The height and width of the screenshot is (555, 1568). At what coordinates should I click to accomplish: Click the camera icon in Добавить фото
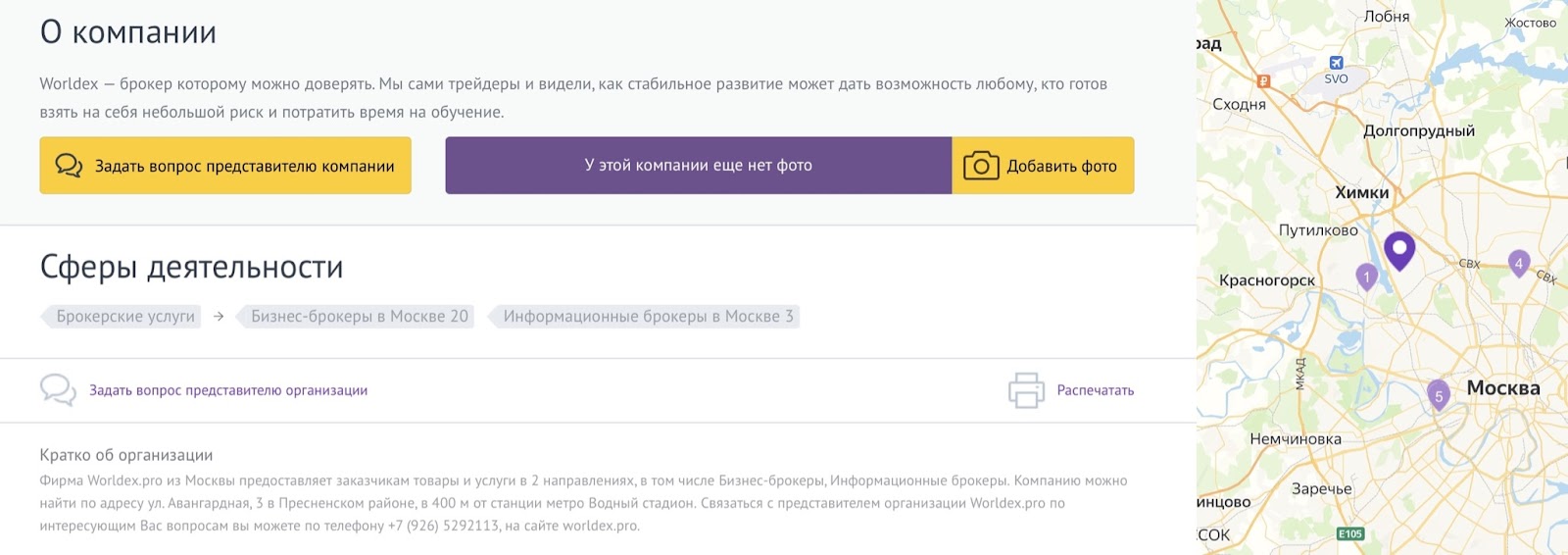tap(981, 166)
